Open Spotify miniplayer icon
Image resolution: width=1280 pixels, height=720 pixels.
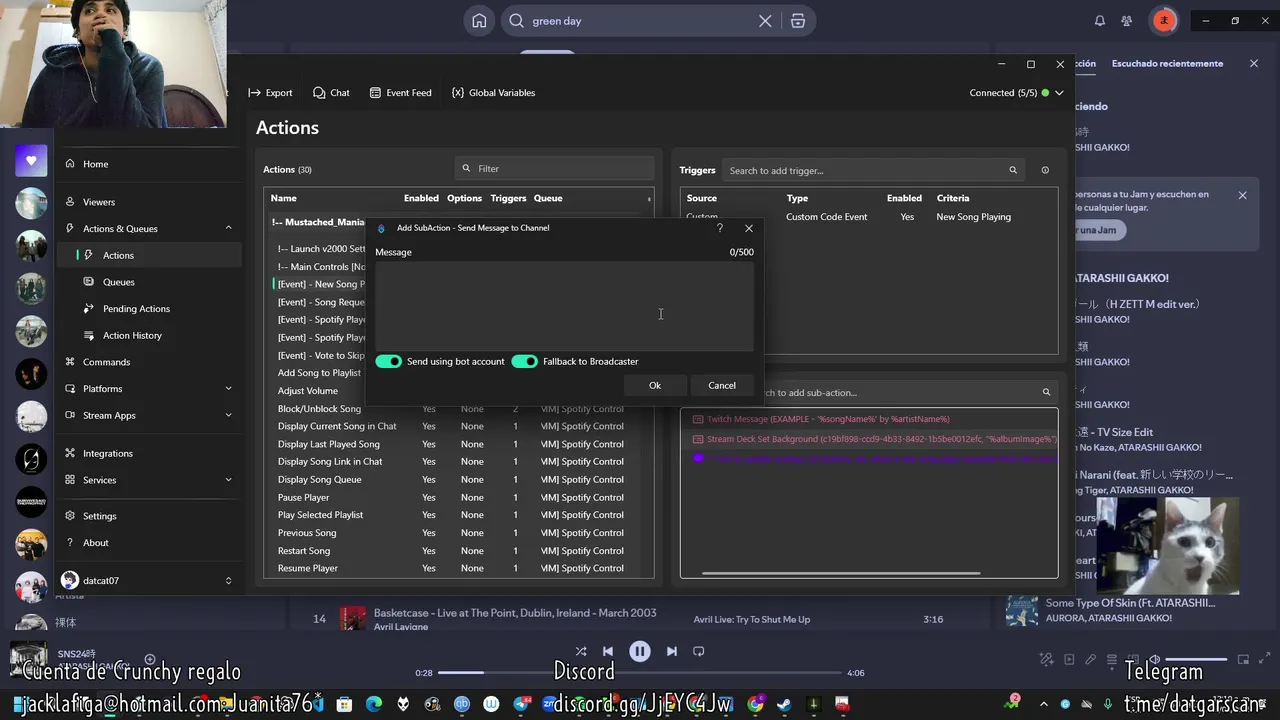click(1243, 660)
